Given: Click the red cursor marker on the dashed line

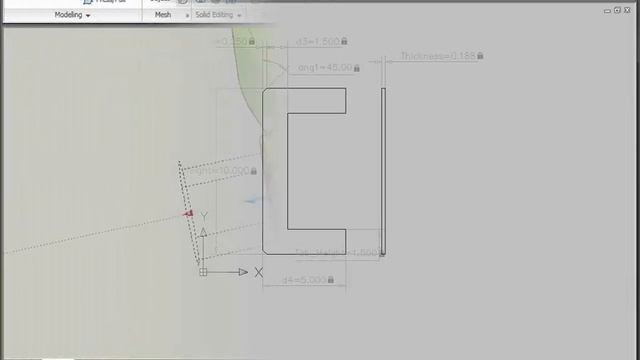Looking at the screenshot, I should [x=188, y=213].
